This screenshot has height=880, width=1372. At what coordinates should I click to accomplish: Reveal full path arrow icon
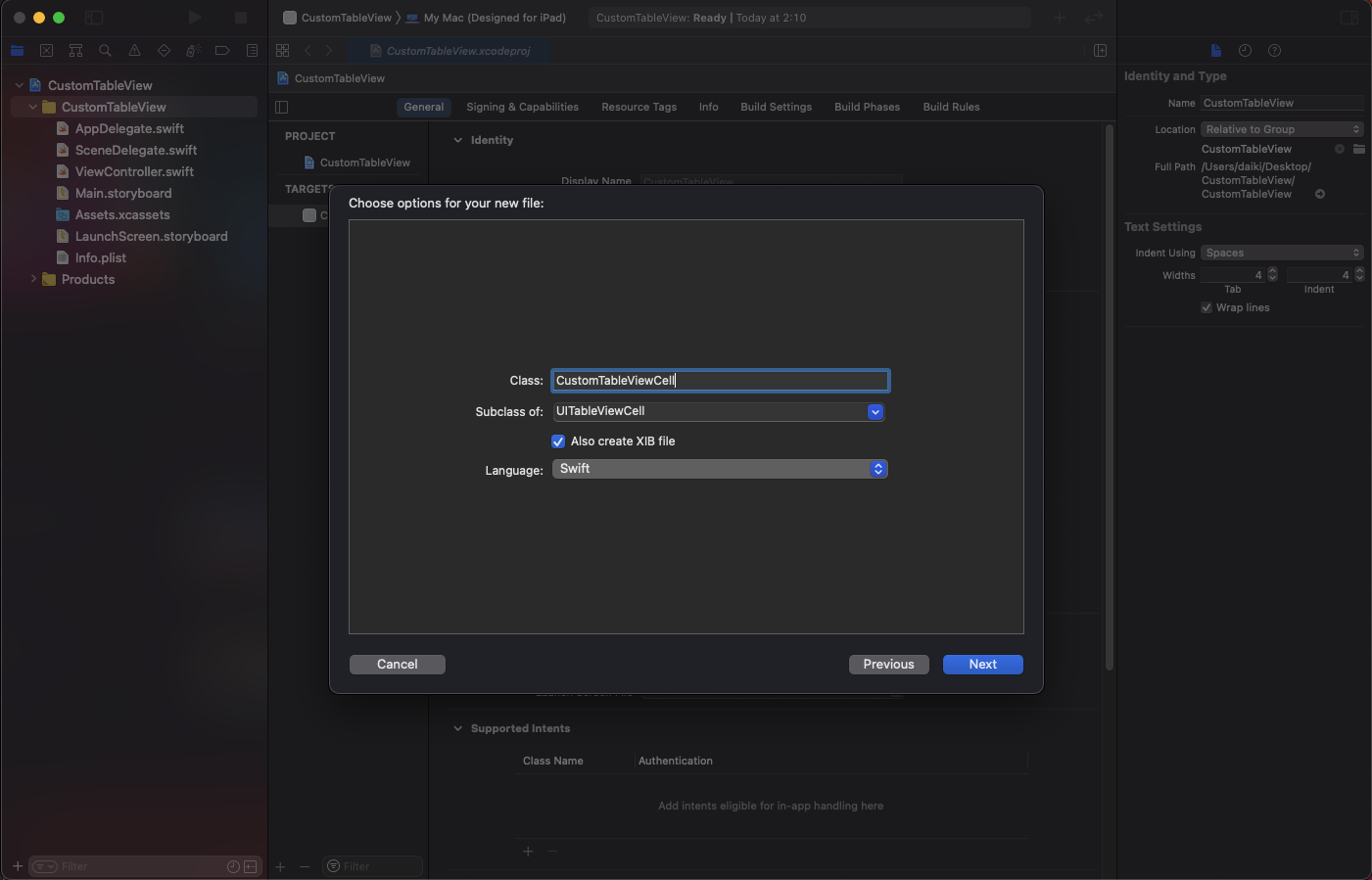pyautogui.click(x=1320, y=194)
